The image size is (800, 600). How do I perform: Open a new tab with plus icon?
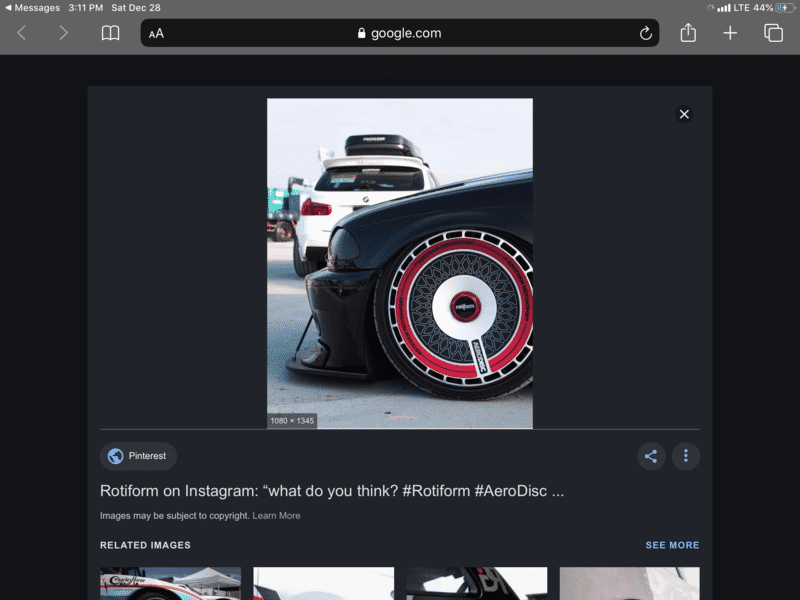pyautogui.click(x=730, y=33)
